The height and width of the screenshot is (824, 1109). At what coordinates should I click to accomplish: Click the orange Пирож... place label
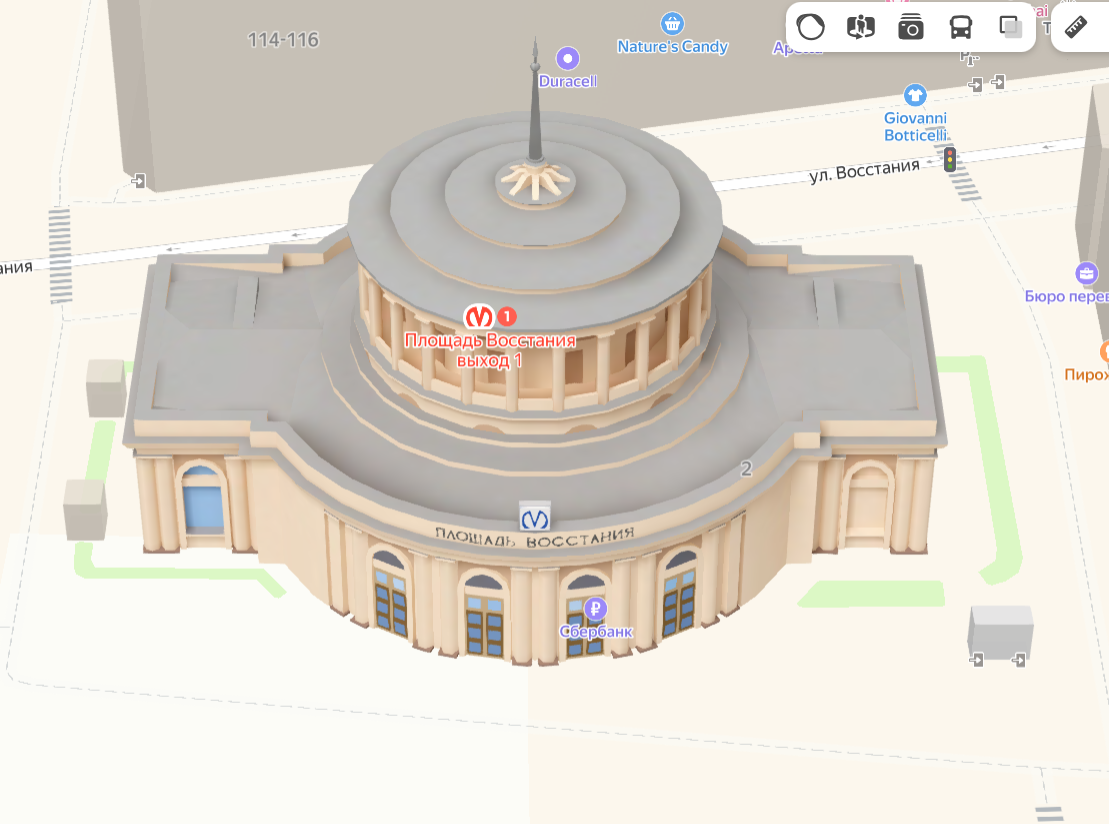click(1086, 374)
